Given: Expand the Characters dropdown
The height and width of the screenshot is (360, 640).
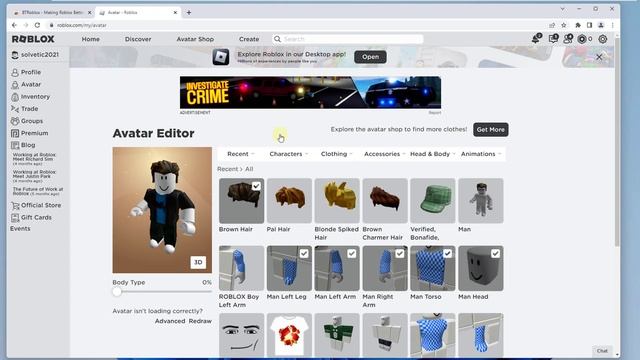Looking at the screenshot, I should tap(289, 154).
